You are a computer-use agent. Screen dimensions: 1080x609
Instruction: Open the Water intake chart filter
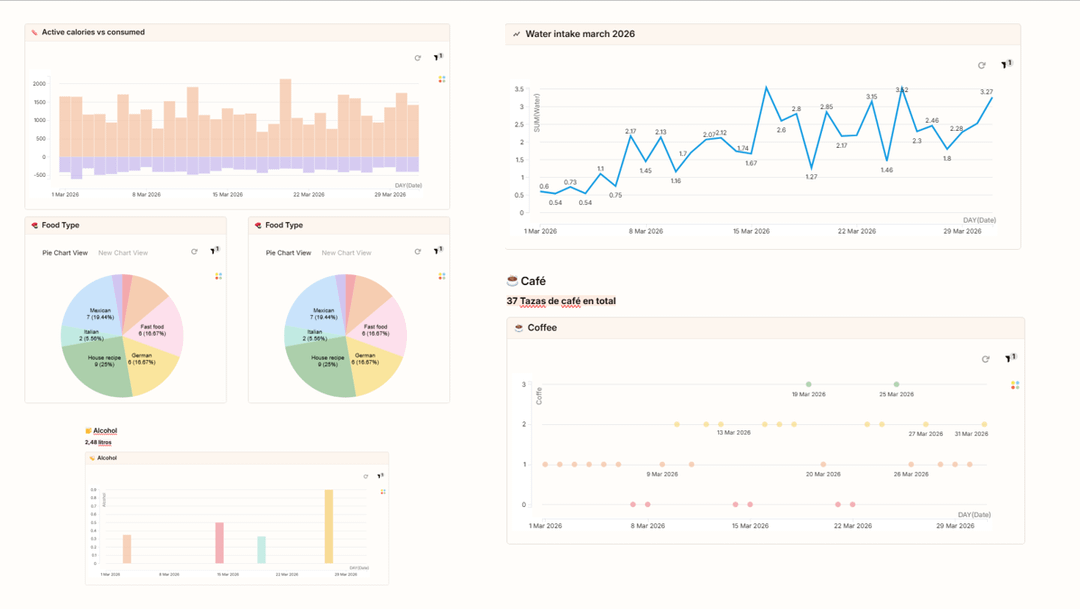point(1007,65)
